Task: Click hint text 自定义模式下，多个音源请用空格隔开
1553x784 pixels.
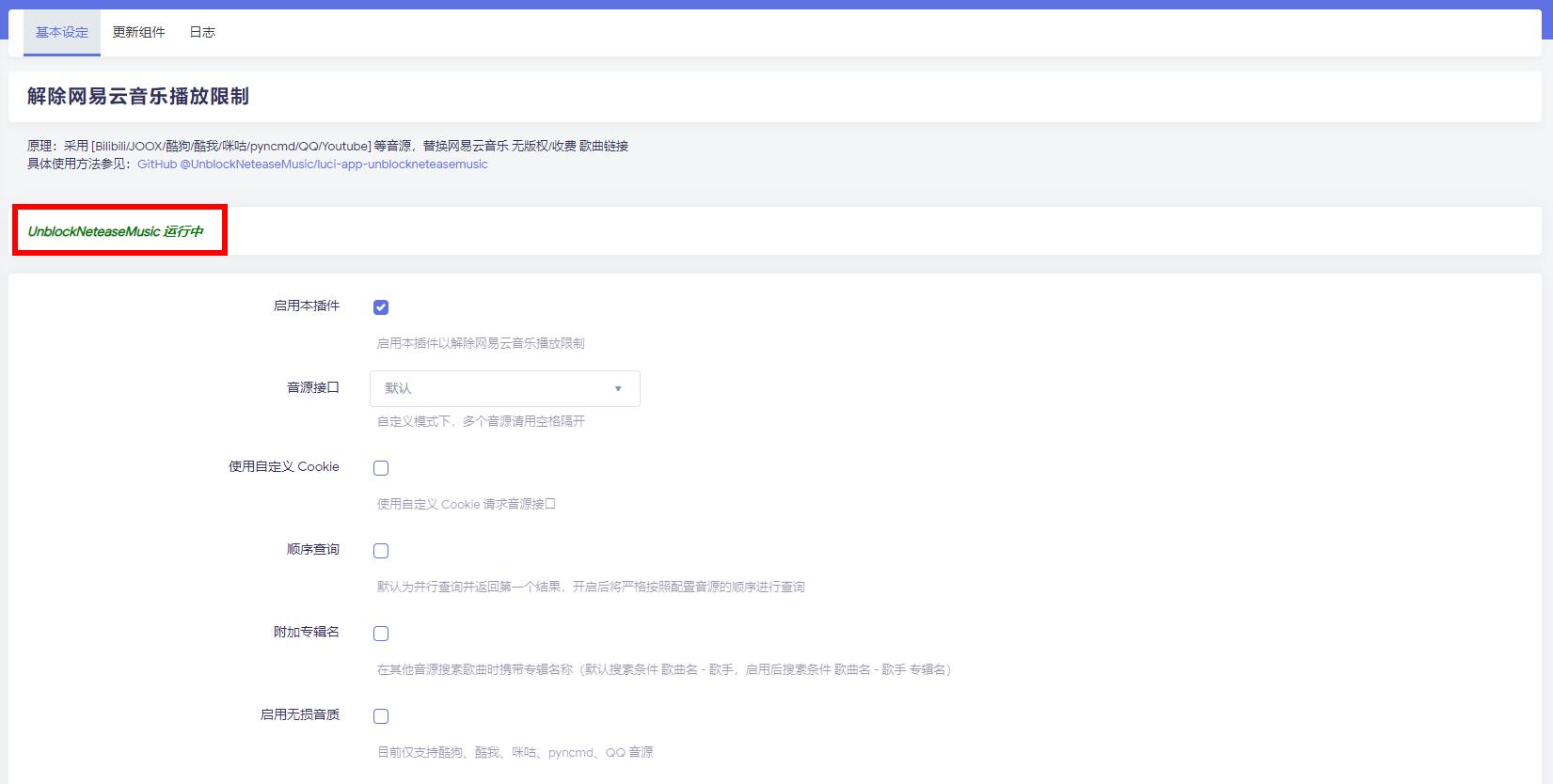Action: tap(481, 421)
